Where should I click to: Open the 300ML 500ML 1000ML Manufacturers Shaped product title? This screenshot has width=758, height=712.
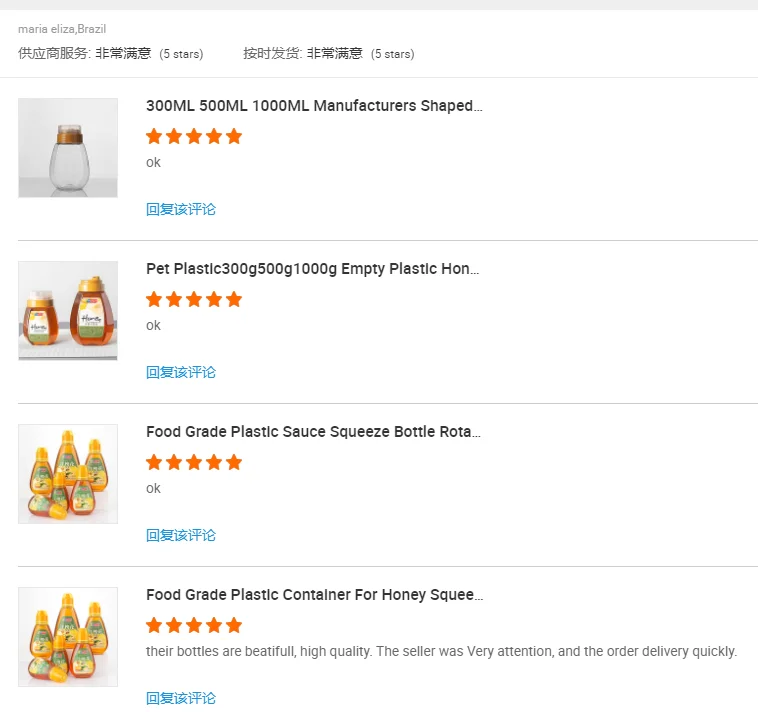pyautogui.click(x=314, y=106)
